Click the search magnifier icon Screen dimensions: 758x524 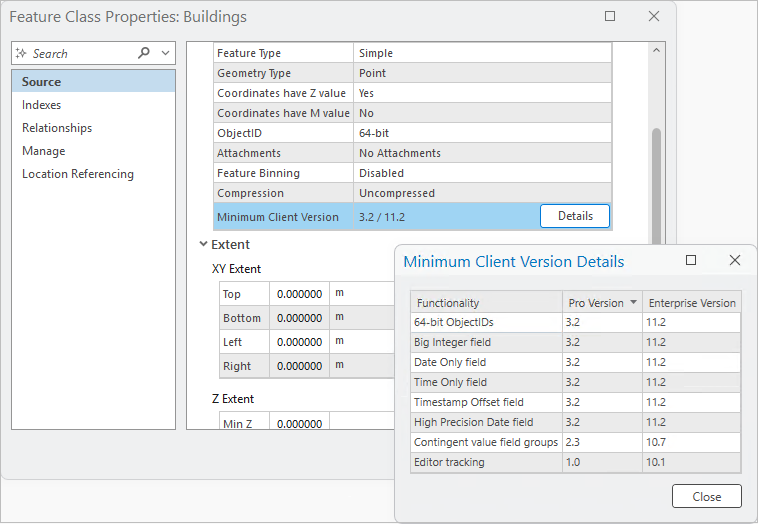144,52
